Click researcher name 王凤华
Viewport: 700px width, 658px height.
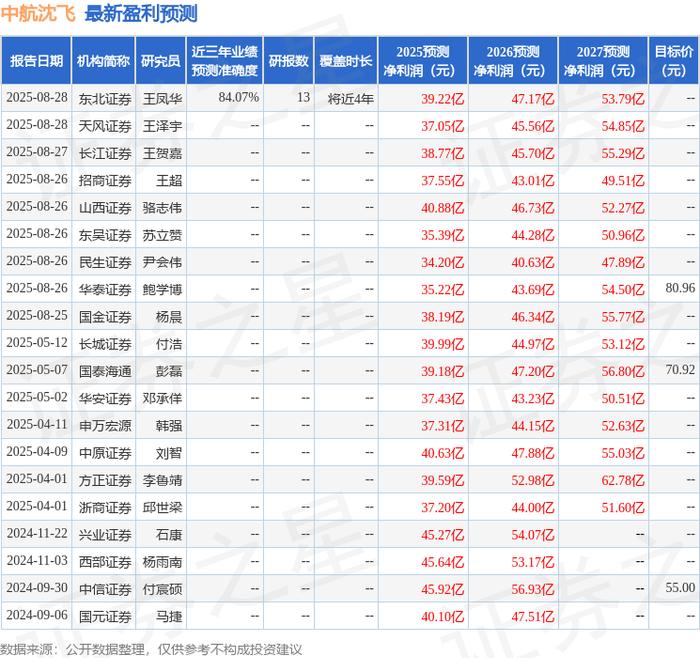162,99
